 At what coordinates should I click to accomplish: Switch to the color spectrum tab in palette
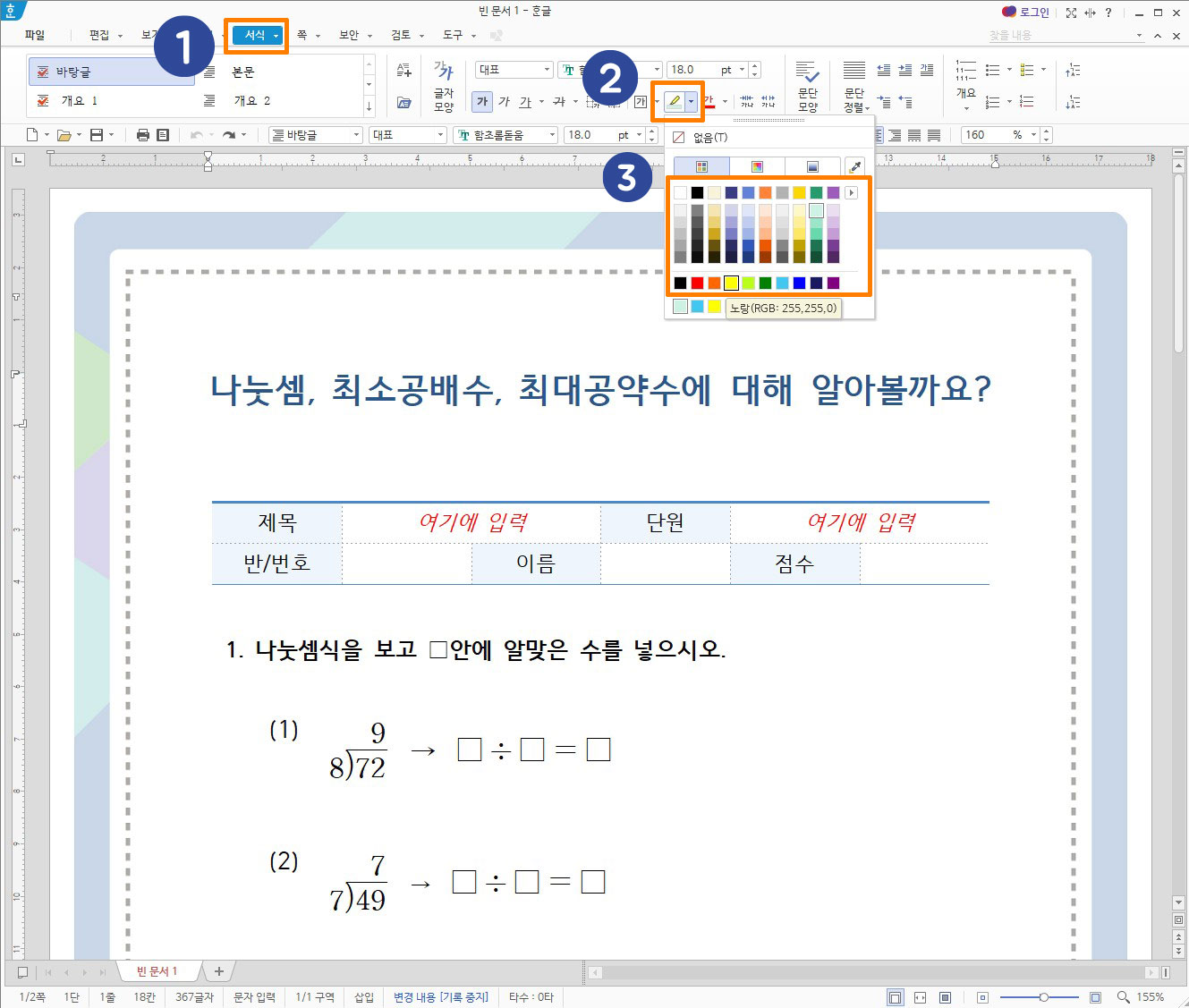point(757,166)
